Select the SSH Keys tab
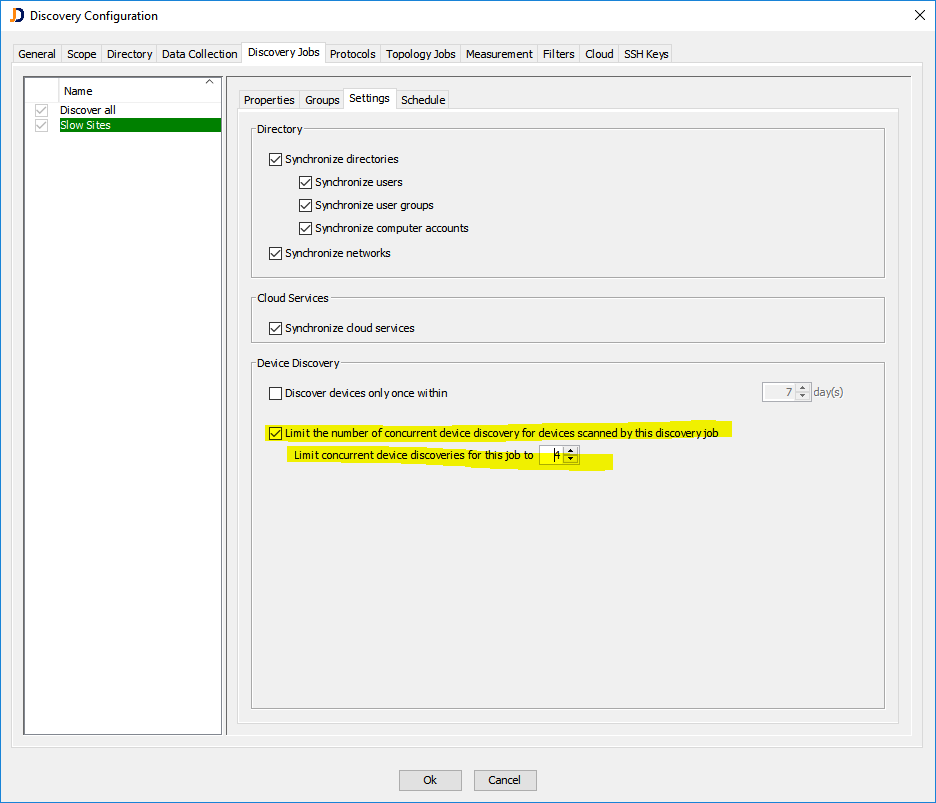The height and width of the screenshot is (803, 936). (x=645, y=54)
